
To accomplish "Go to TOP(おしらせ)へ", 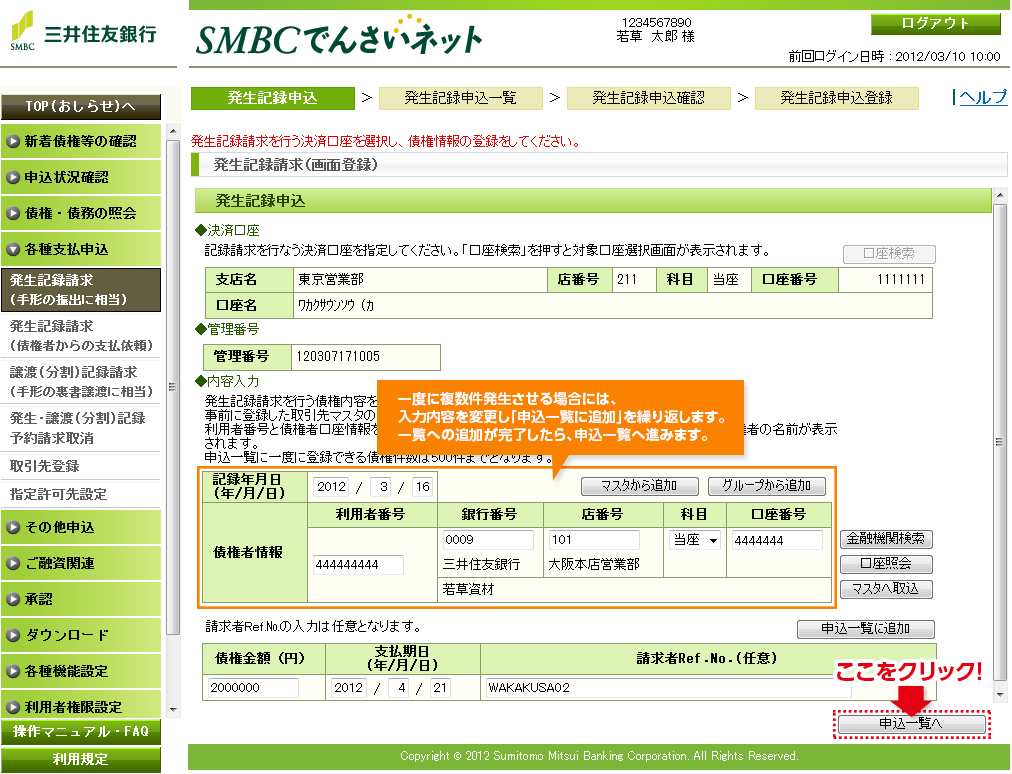I will (81, 107).
